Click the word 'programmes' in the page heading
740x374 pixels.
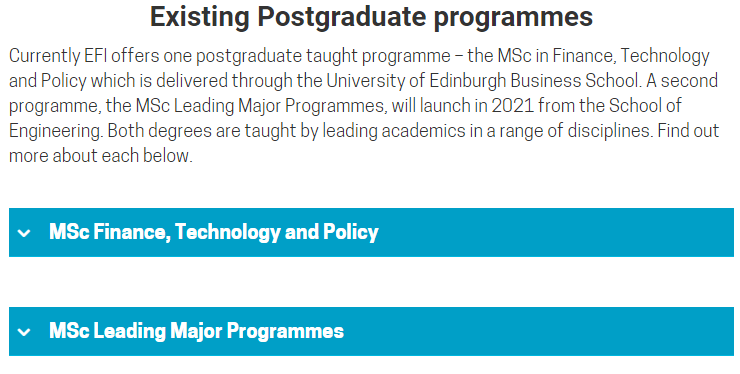tap(513, 18)
